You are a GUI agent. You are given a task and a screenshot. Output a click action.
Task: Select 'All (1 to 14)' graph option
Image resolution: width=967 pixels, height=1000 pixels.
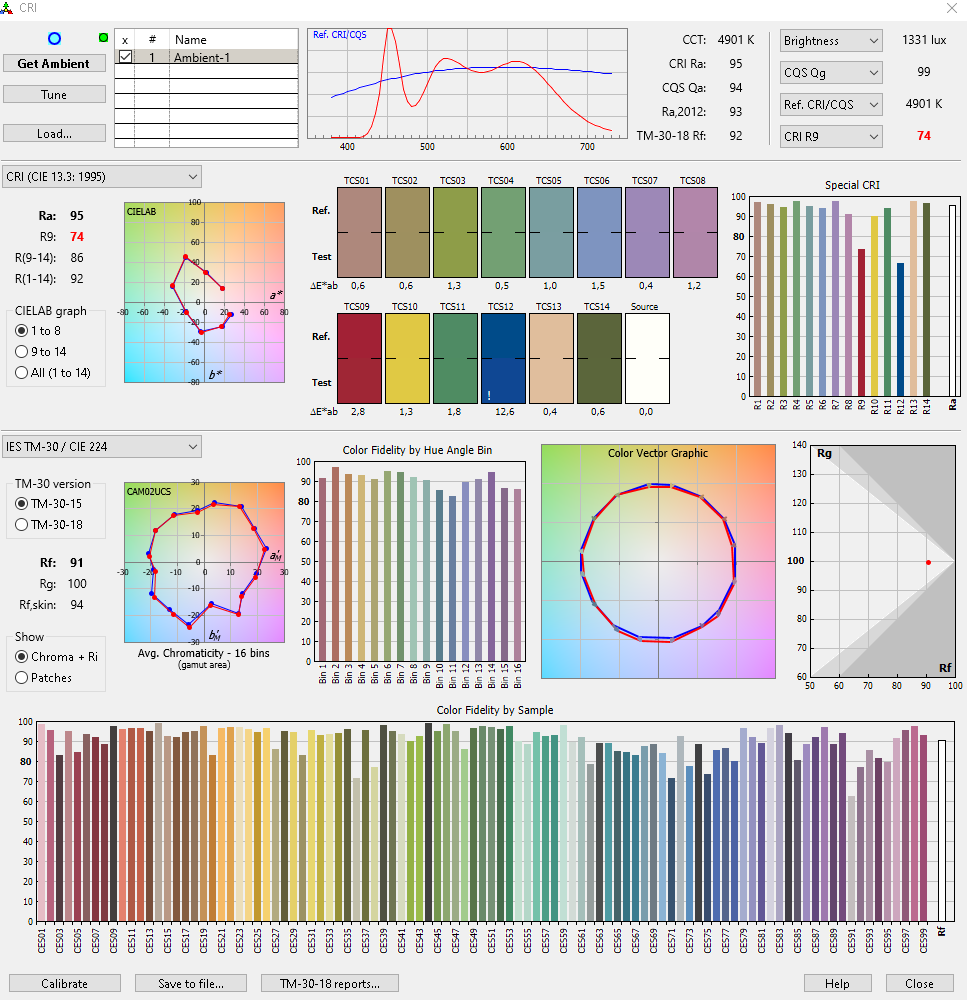point(22,373)
